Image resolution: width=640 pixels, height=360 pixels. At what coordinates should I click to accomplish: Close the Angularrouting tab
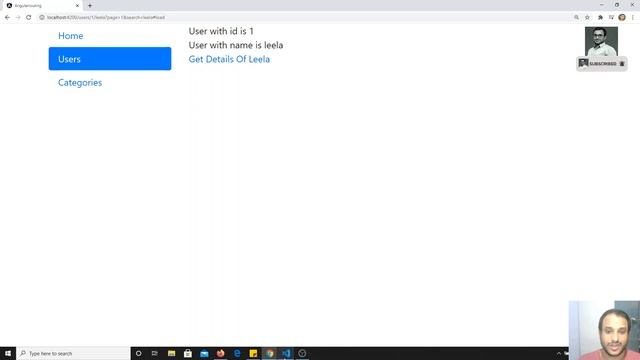click(x=77, y=6)
